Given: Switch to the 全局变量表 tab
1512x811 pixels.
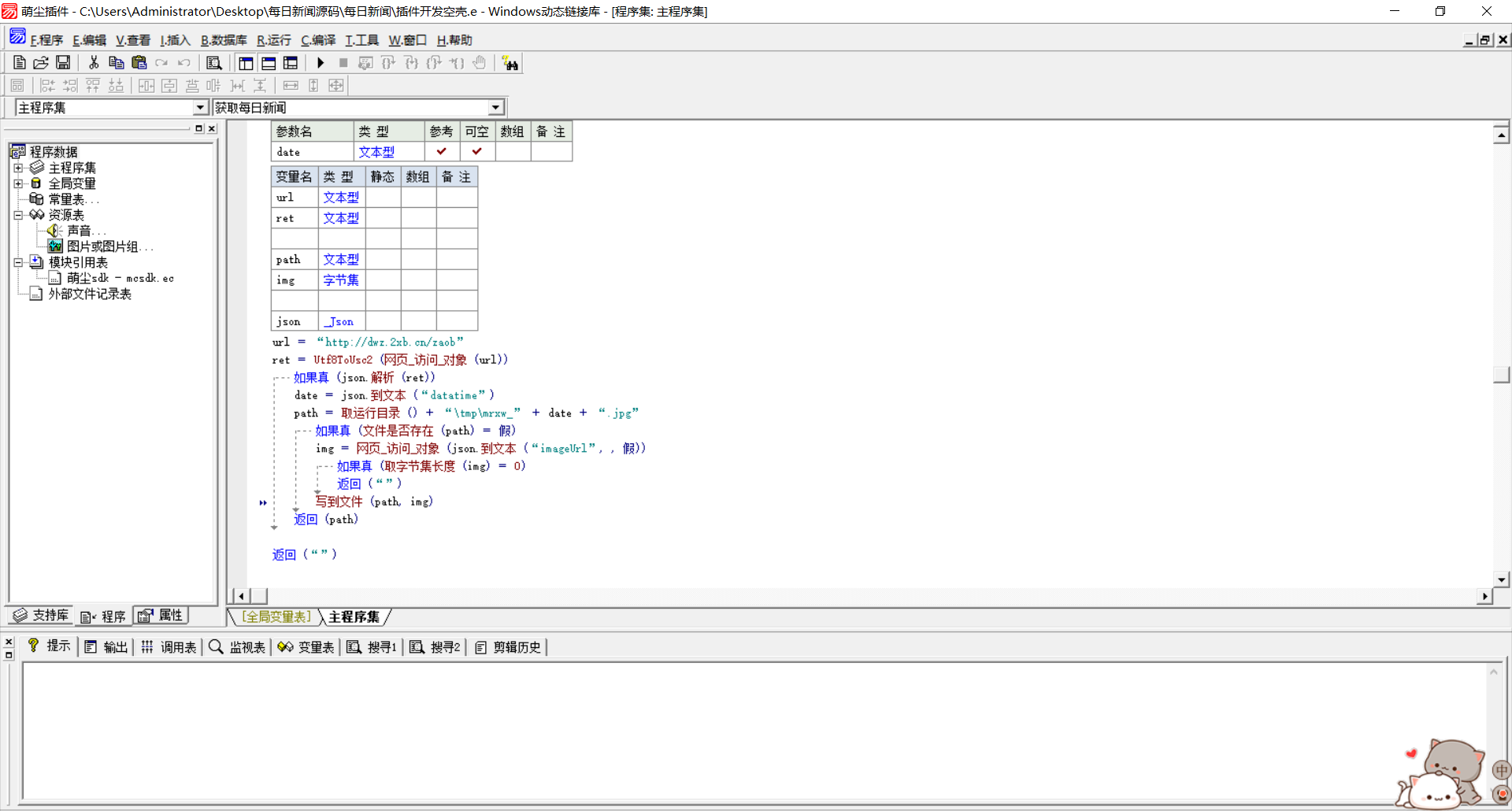Looking at the screenshot, I should coord(276,617).
